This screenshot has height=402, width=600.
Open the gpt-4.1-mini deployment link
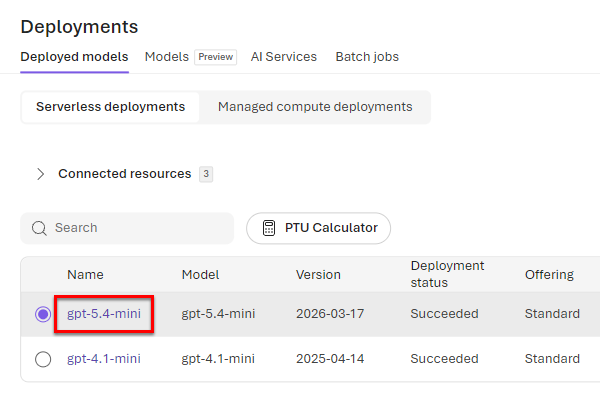(104, 359)
